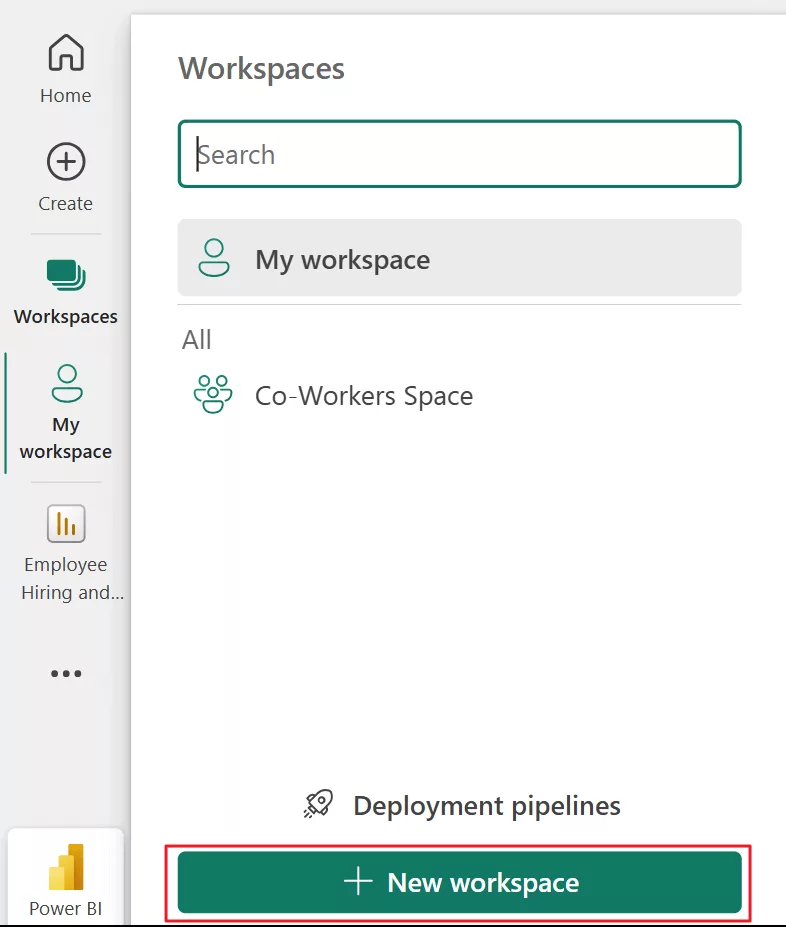Open the Workspaces stacked-layers icon
This screenshot has height=927, width=786.
[x=66, y=275]
